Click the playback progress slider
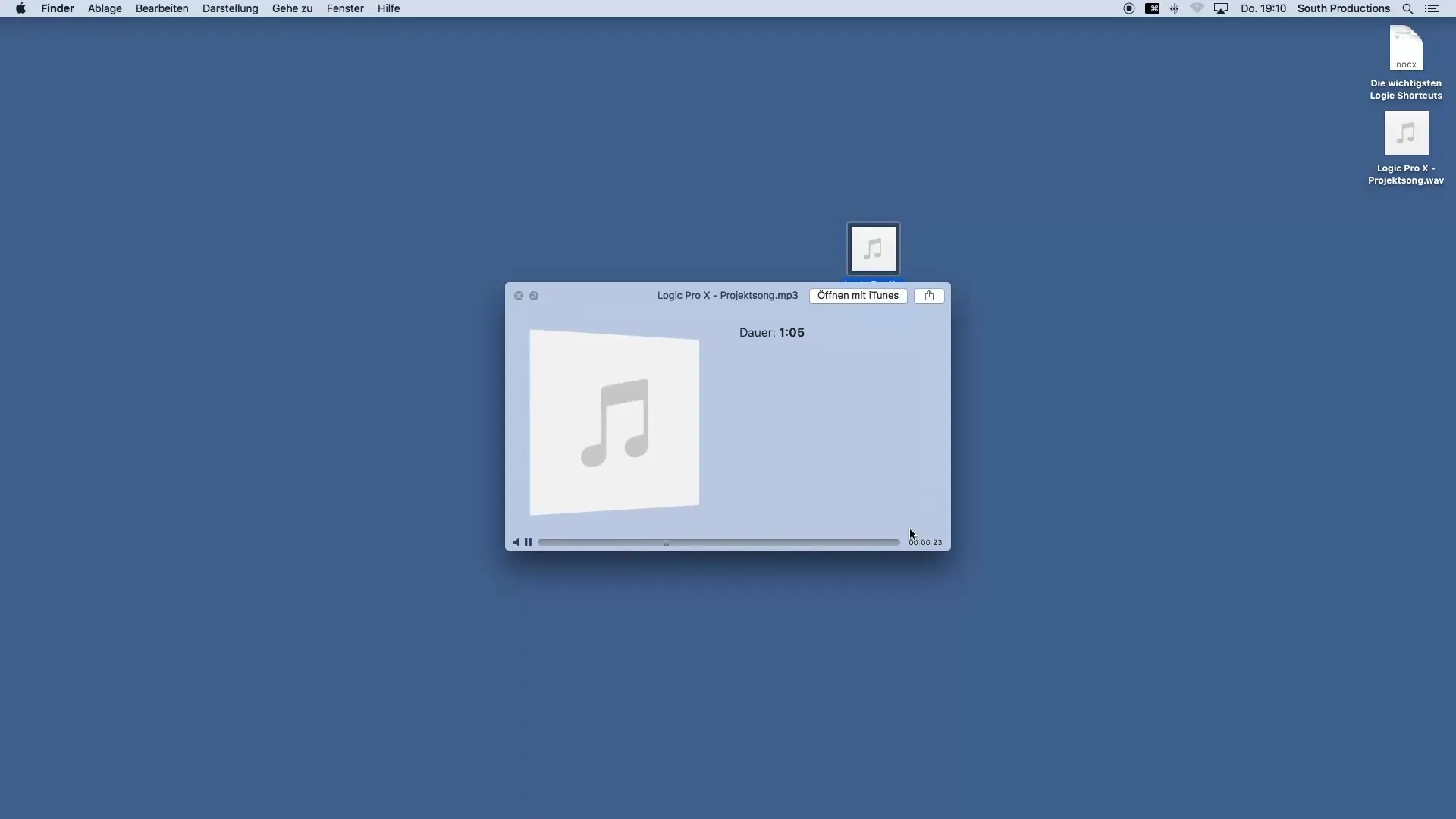Image resolution: width=1456 pixels, height=819 pixels. 719,542
